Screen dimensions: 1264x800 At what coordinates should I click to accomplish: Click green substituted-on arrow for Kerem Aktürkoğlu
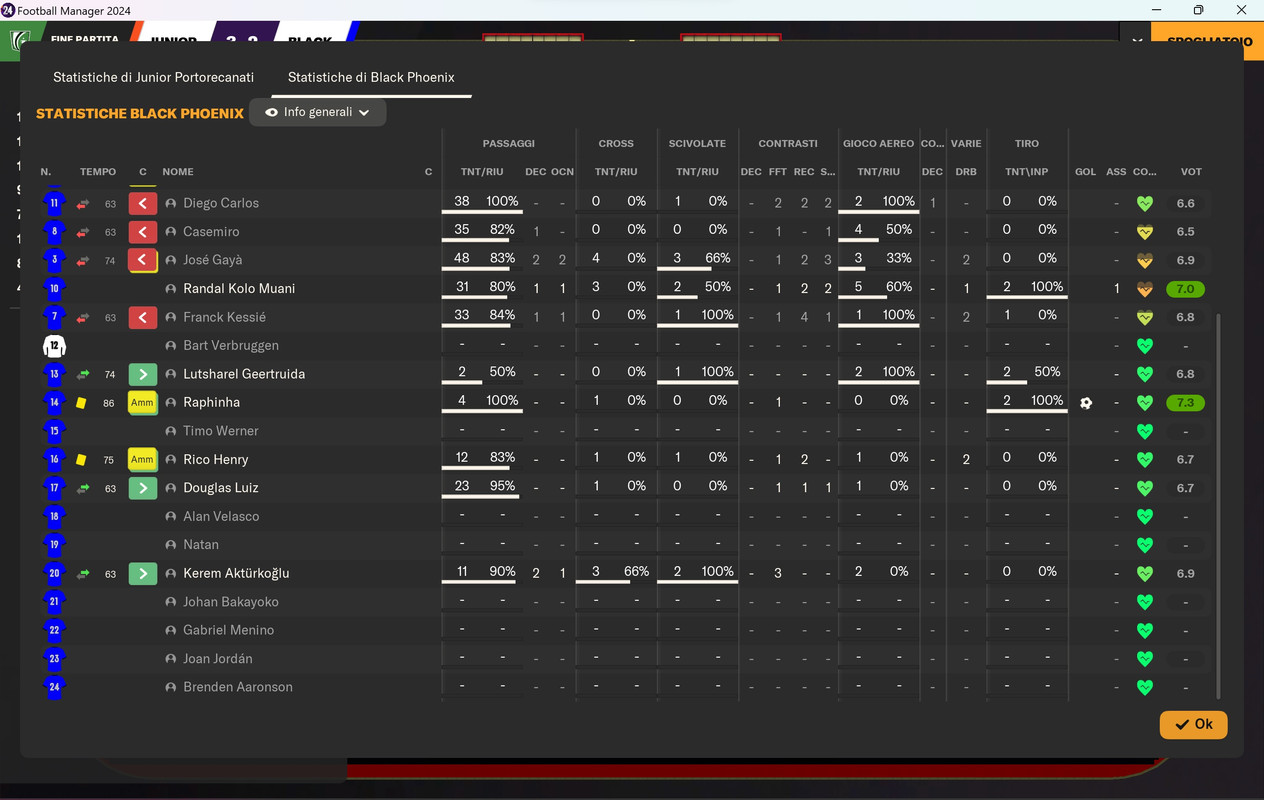(143, 574)
